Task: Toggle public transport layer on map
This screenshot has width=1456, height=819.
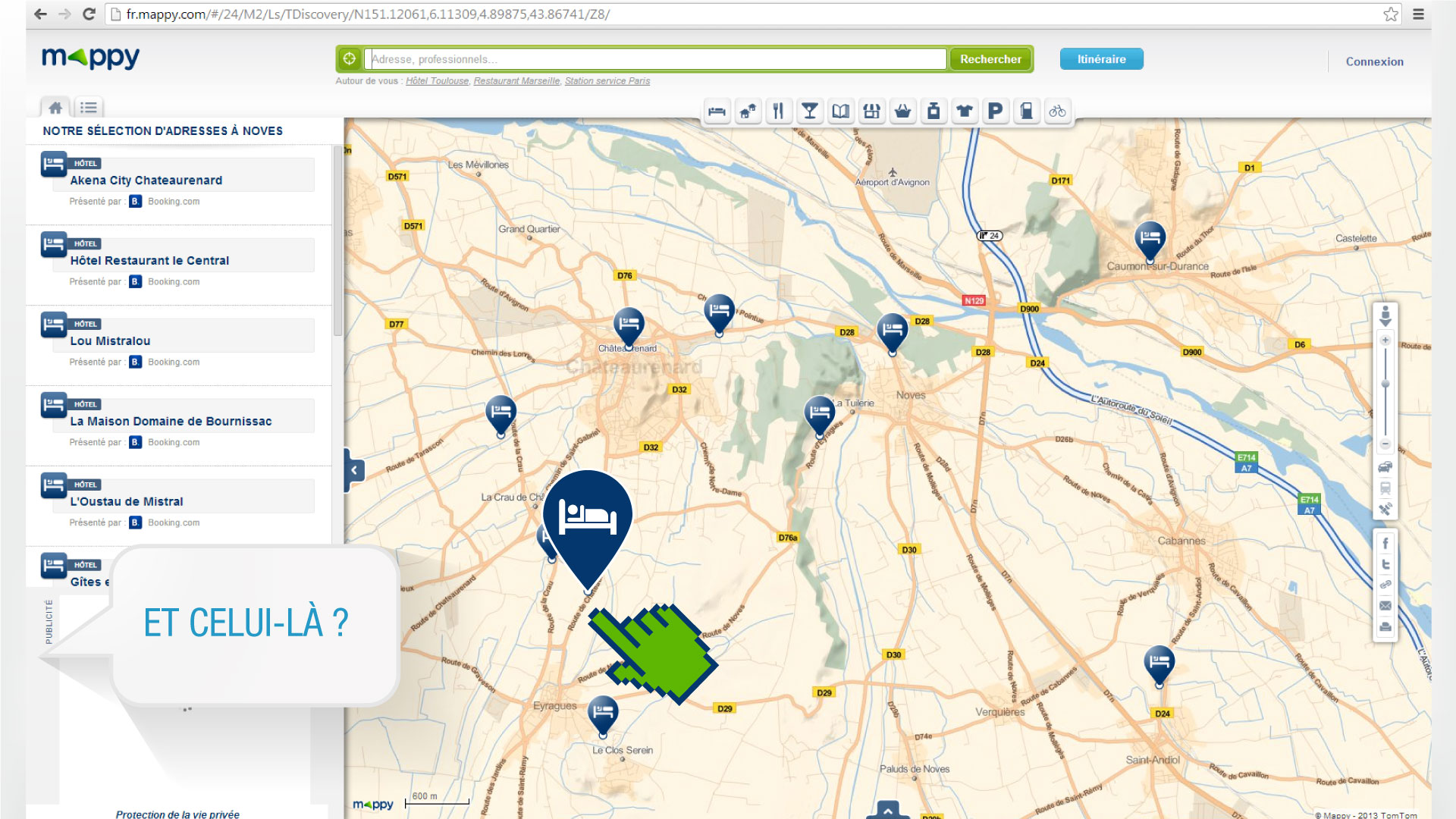Action: click(x=1385, y=488)
